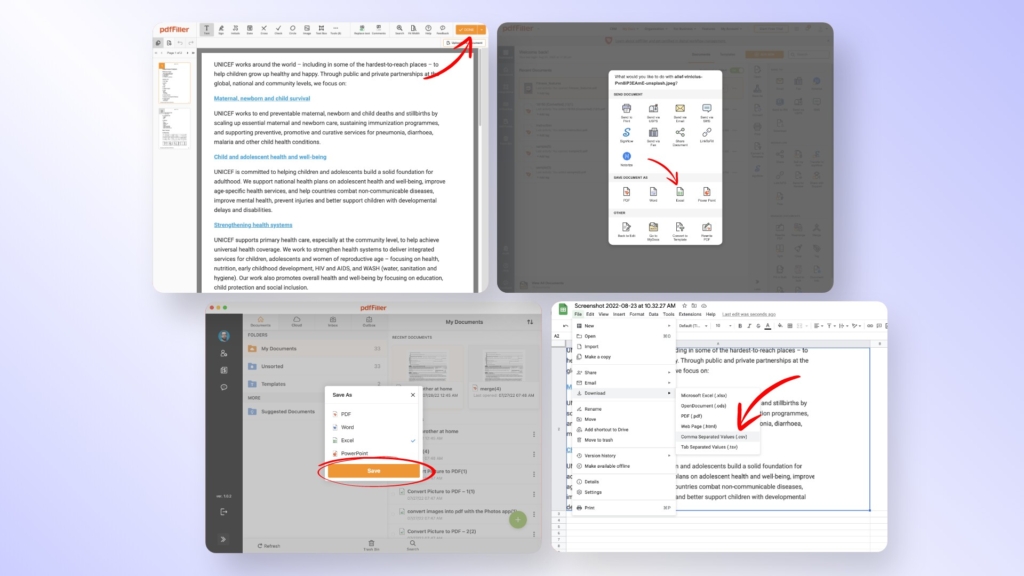Image resolution: width=1024 pixels, height=576 pixels.
Task: Open 'Strengthening health systems' link
Action: click(x=253, y=225)
